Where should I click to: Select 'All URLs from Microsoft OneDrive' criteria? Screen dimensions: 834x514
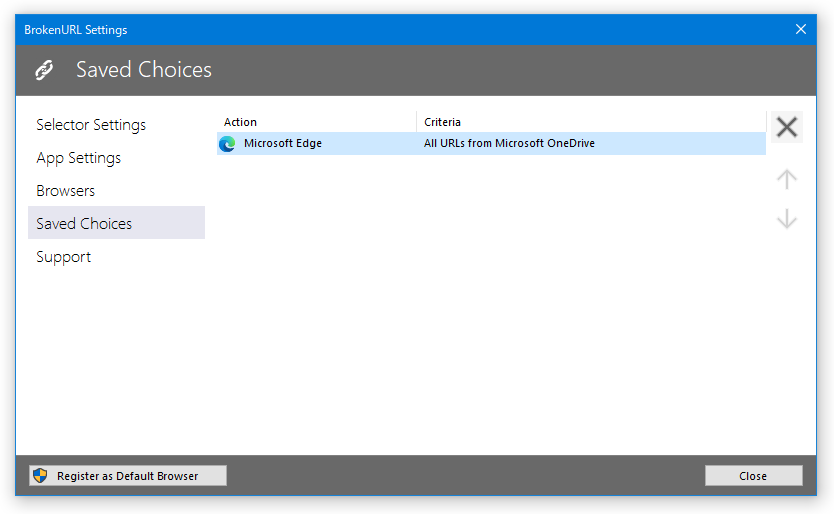pos(509,143)
